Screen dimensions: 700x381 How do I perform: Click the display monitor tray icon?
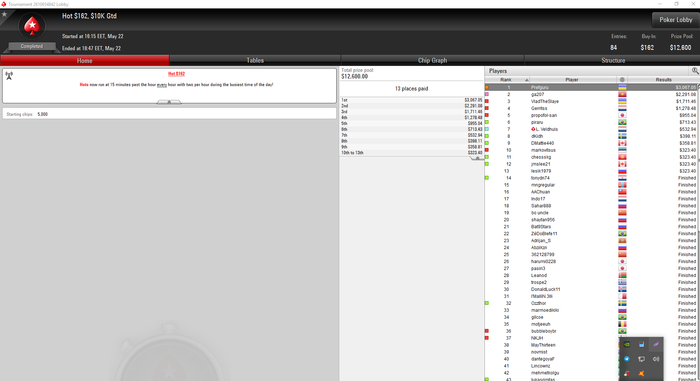tap(642, 359)
